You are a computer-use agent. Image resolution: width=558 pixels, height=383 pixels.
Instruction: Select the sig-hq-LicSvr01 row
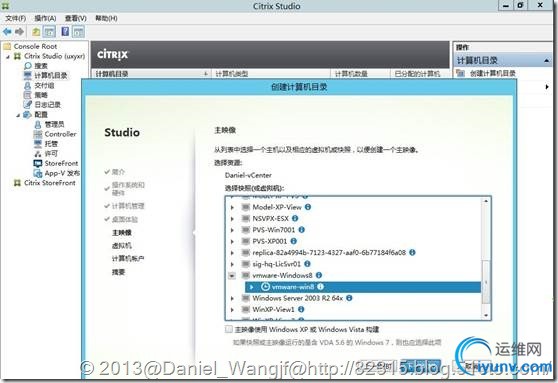[277, 264]
